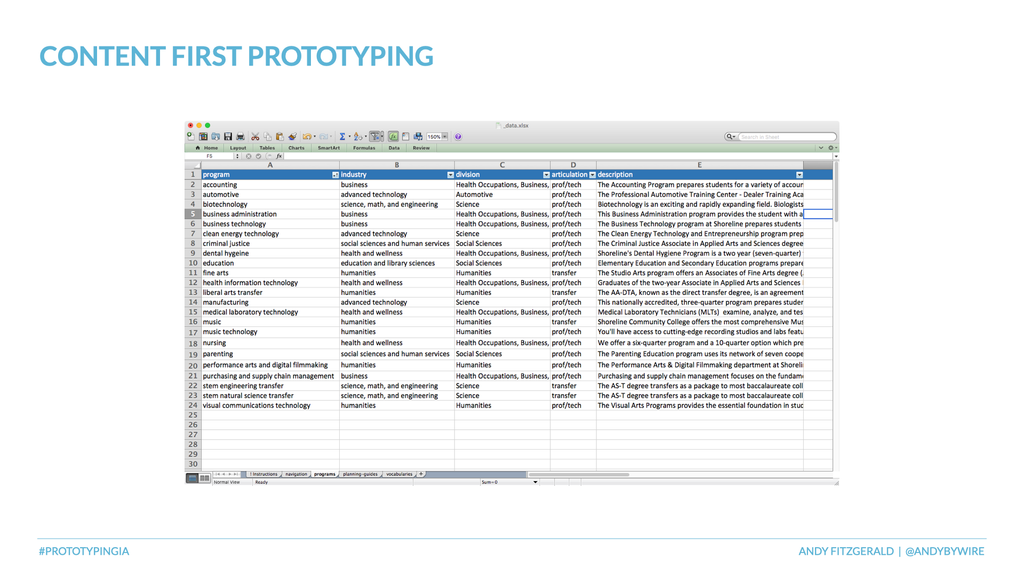Toggle the formula builder fx button
This screenshot has width=1024, height=576.
(393, 136)
